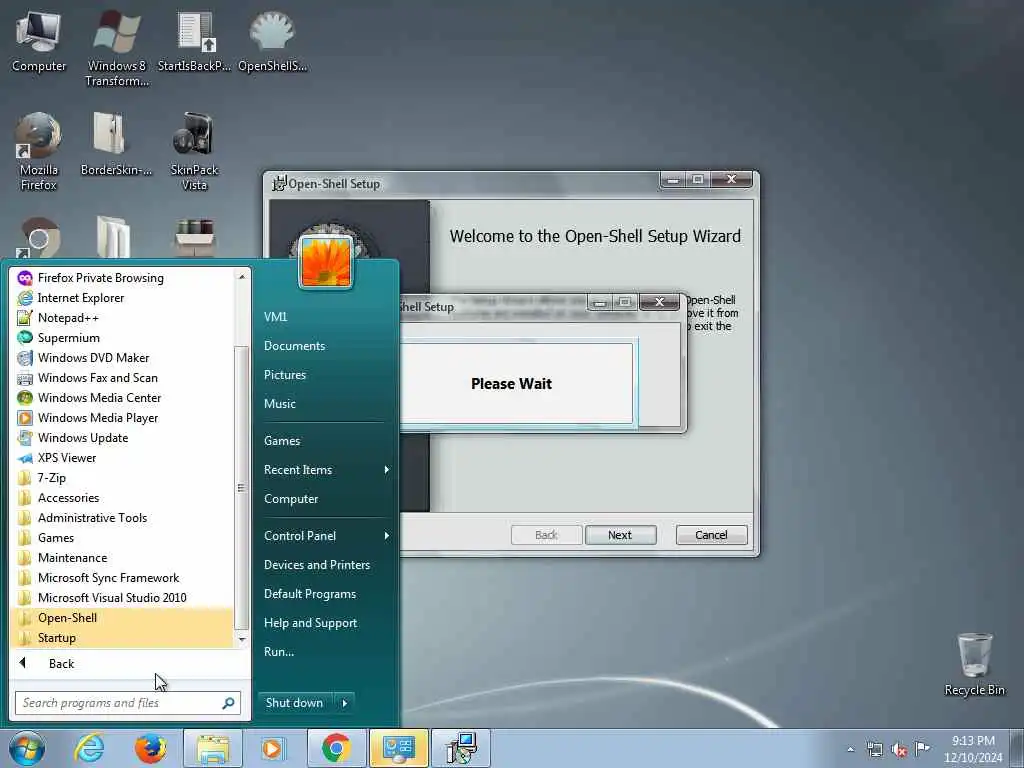Expand the Games program folder
Viewport: 1024px width, 768px height.
[122, 537]
